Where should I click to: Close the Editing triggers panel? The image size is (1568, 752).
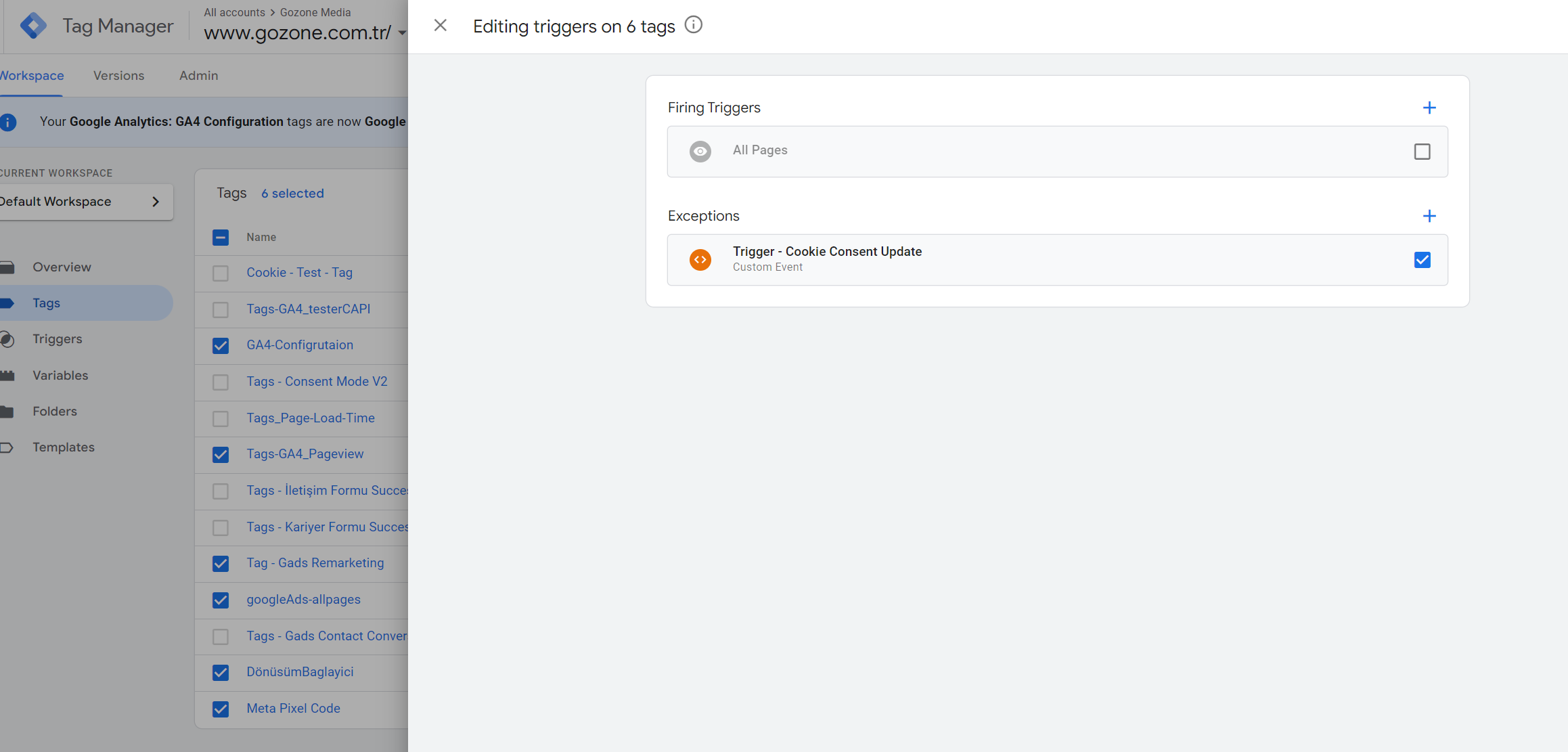click(441, 26)
